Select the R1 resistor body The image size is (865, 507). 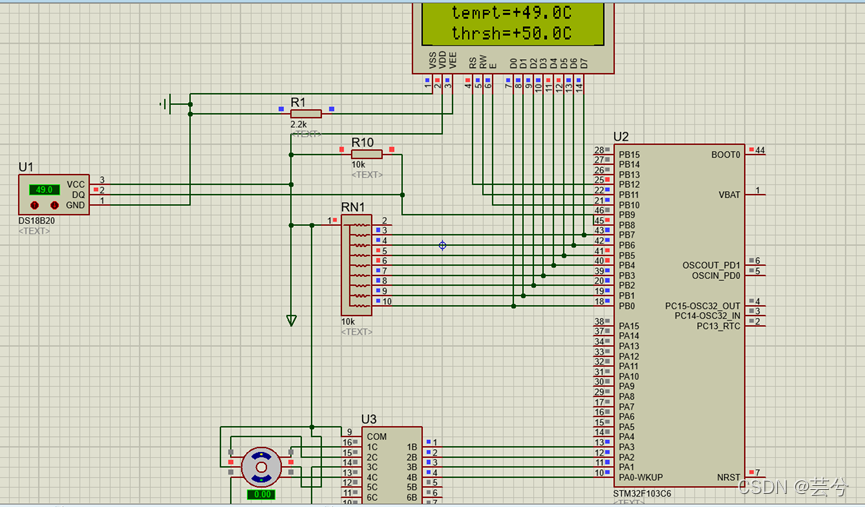306,114
